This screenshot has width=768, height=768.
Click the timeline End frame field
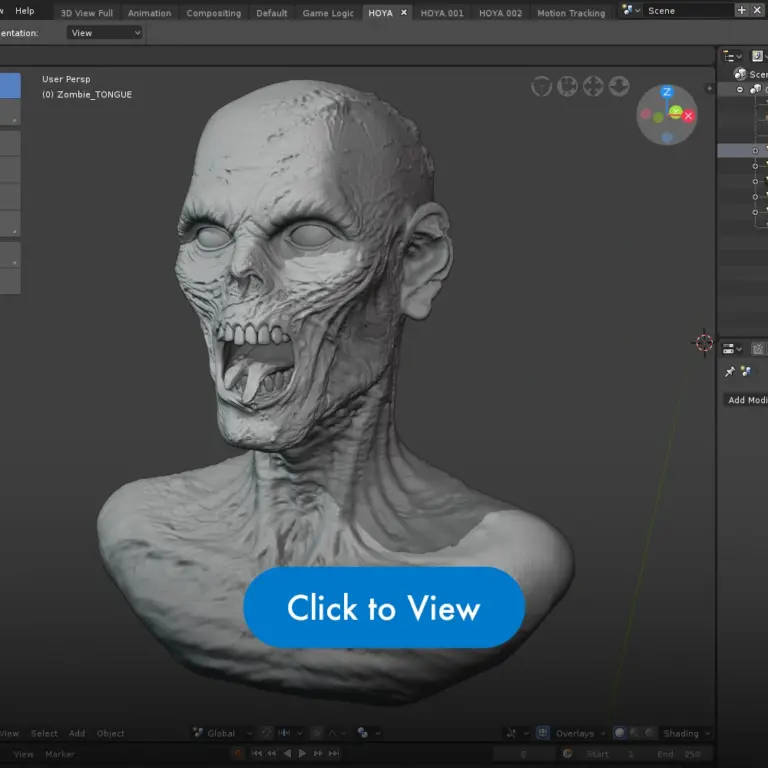[x=680, y=754]
